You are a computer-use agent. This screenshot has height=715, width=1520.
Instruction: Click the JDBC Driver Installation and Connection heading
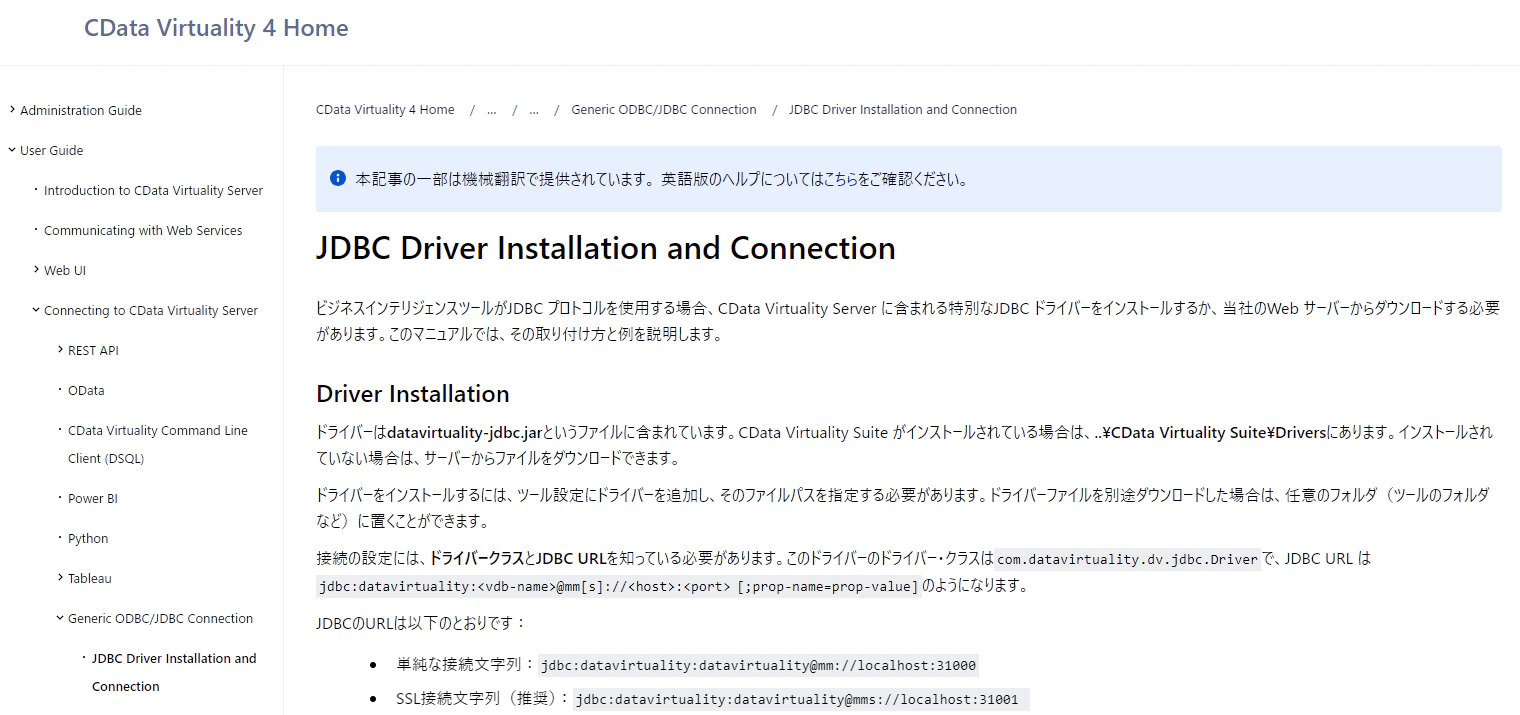coord(606,248)
